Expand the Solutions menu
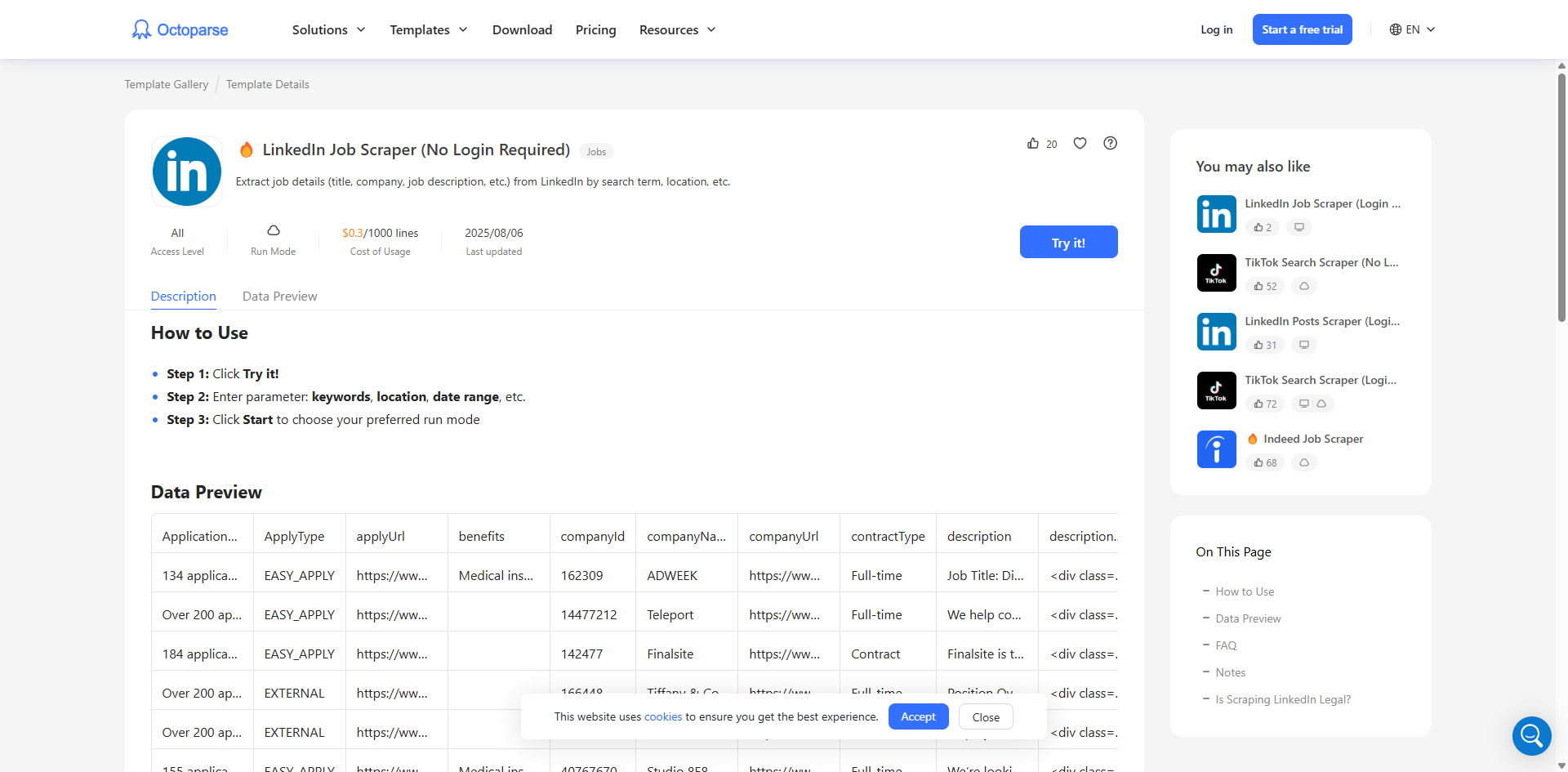This screenshot has width=1568, height=772. (x=328, y=30)
